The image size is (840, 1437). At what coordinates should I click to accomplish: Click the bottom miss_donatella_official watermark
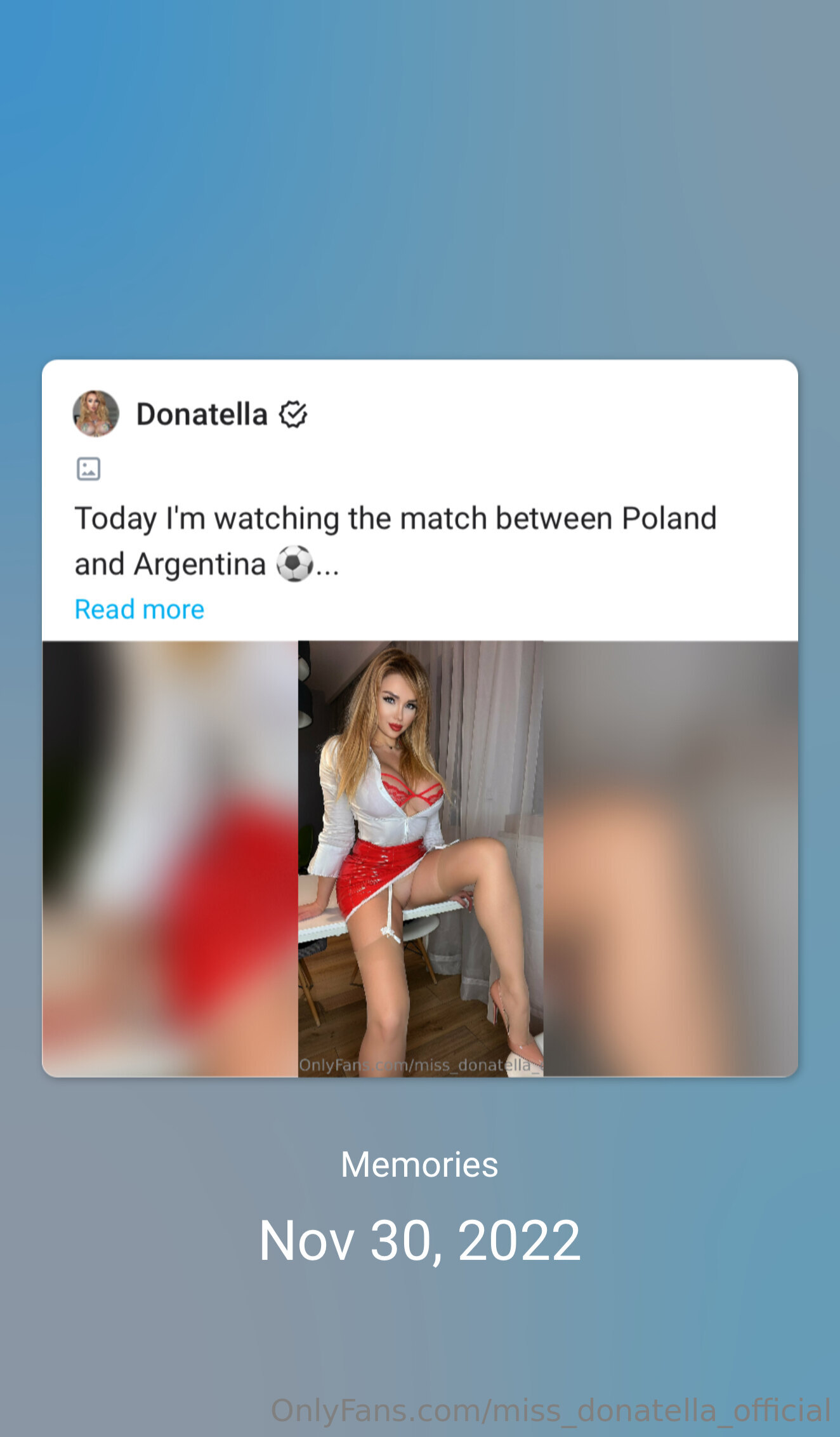pyautogui.click(x=551, y=1410)
